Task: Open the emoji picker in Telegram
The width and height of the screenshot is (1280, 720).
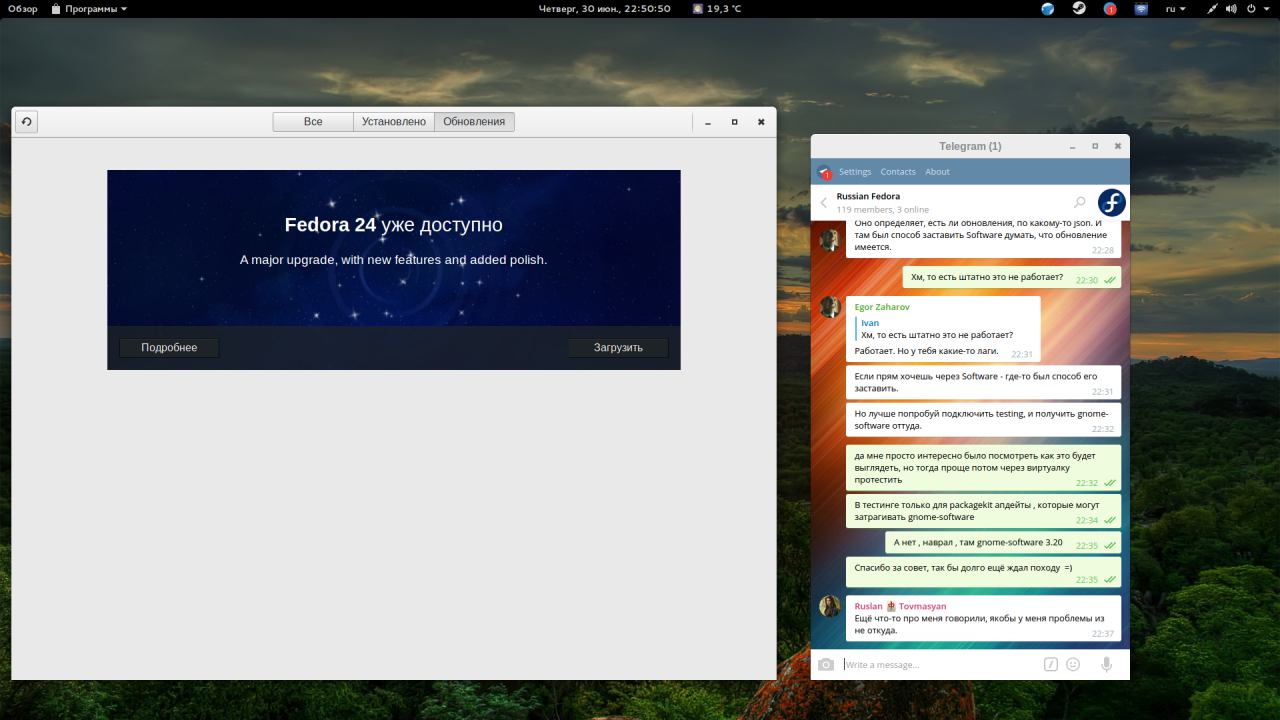Action: point(1073,664)
